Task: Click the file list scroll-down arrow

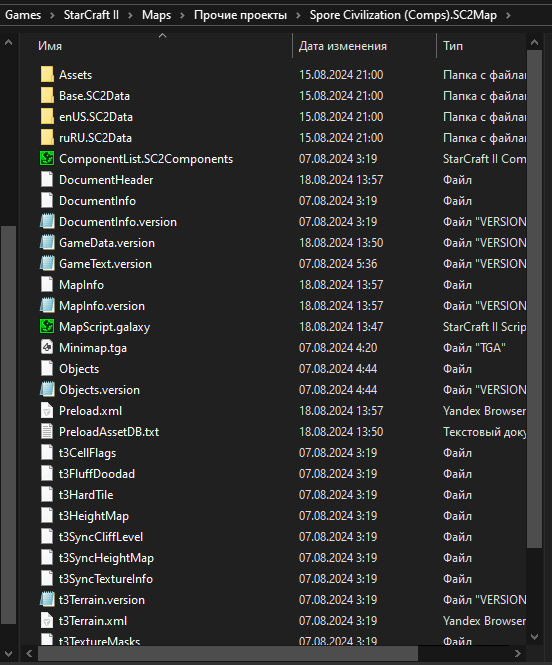Action: (x=535, y=637)
